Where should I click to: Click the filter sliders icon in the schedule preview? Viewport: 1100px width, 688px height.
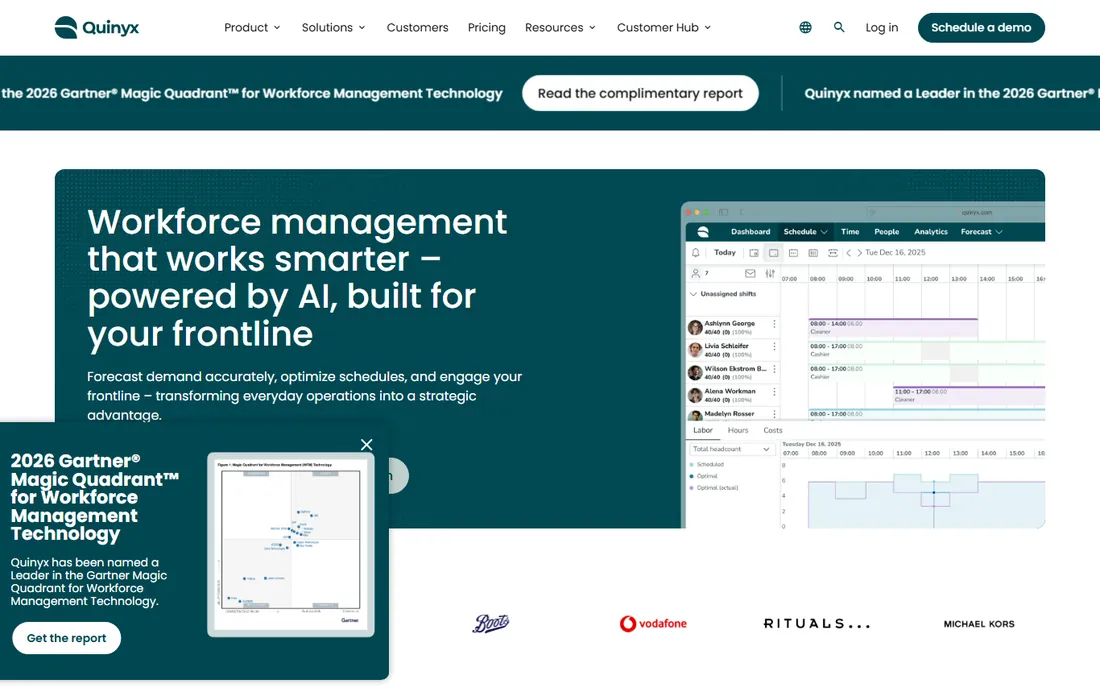770,274
